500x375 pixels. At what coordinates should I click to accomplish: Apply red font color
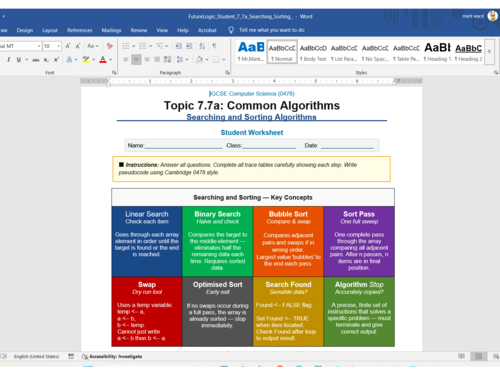(x=103, y=60)
